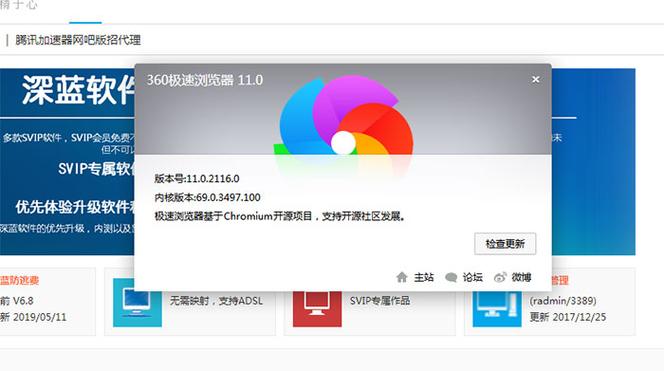Click the (radmin/3389) text
Image resolution: width=664 pixels, height=371 pixels.
(563, 301)
